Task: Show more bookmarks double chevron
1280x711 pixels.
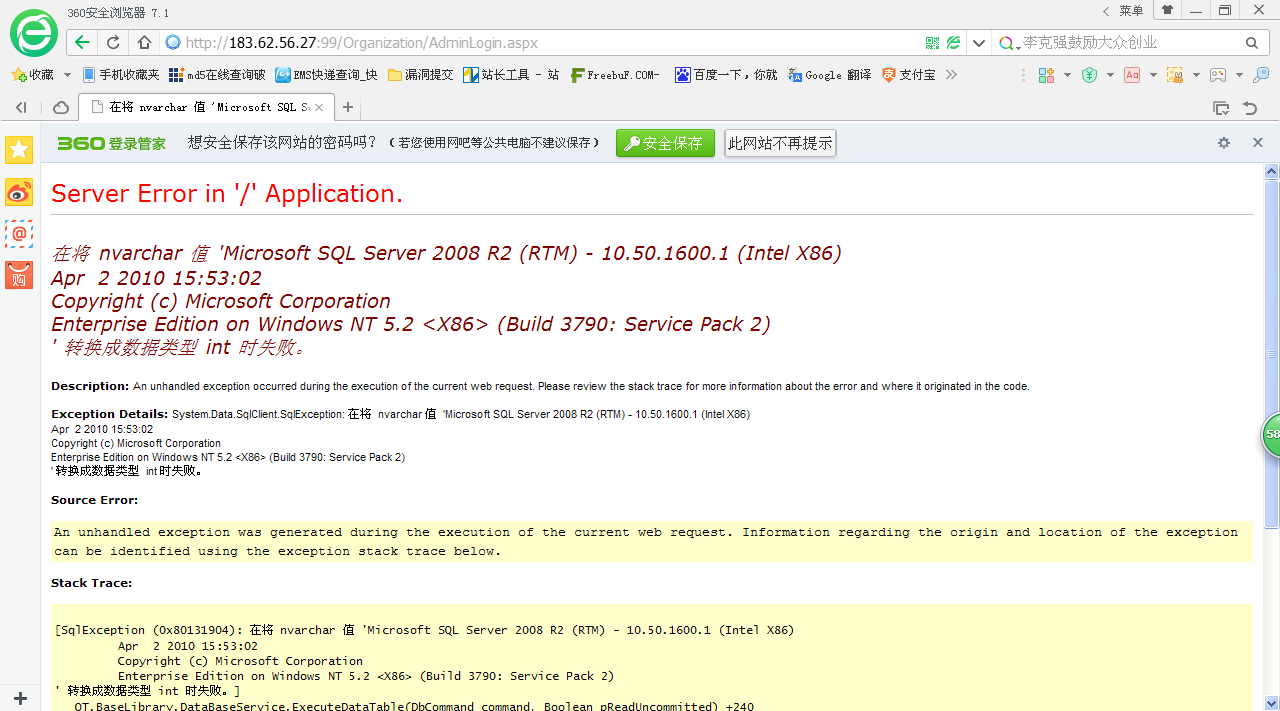Action: pos(951,75)
